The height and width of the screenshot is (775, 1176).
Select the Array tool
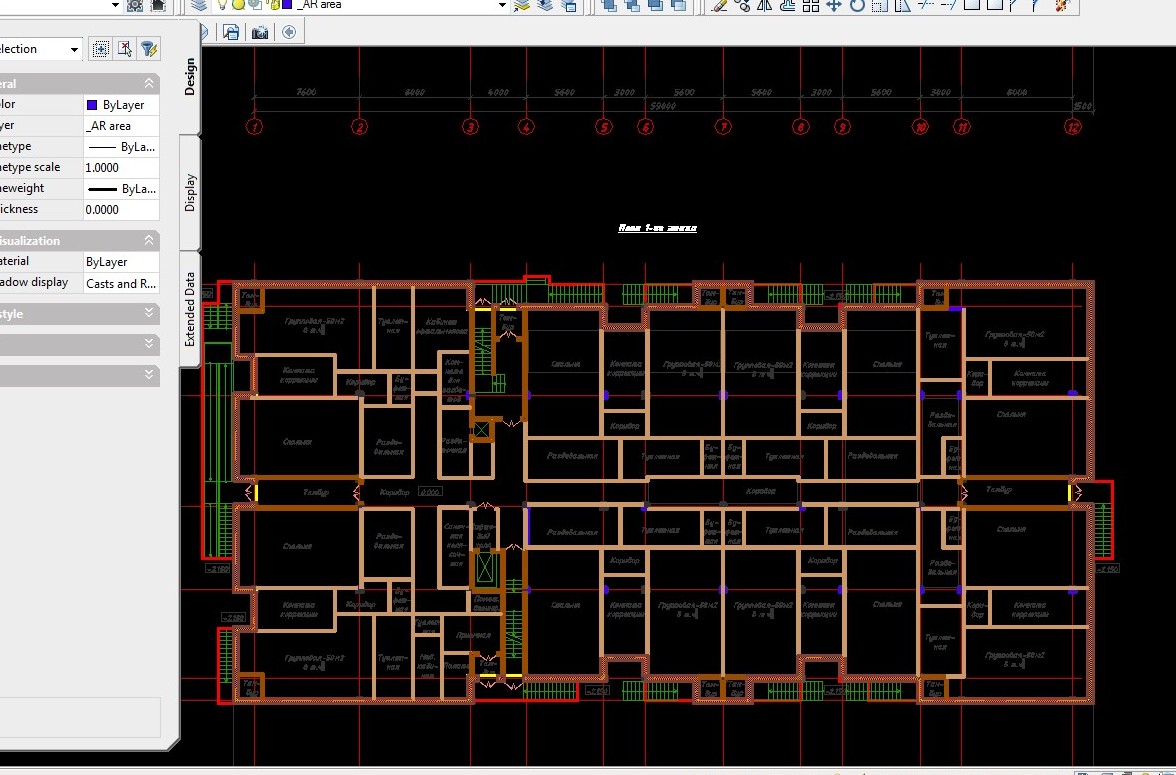tap(811, 5)
